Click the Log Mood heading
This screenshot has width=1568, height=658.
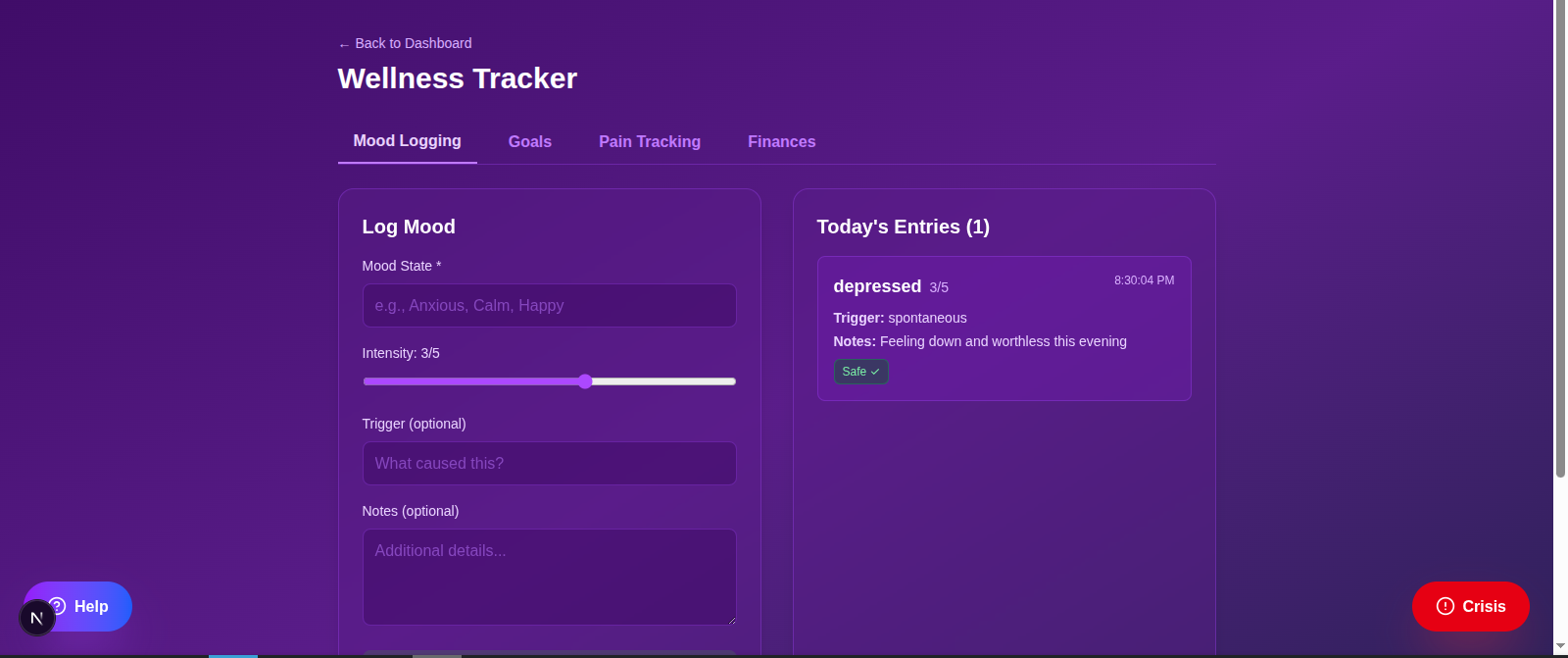coord(409,227)
